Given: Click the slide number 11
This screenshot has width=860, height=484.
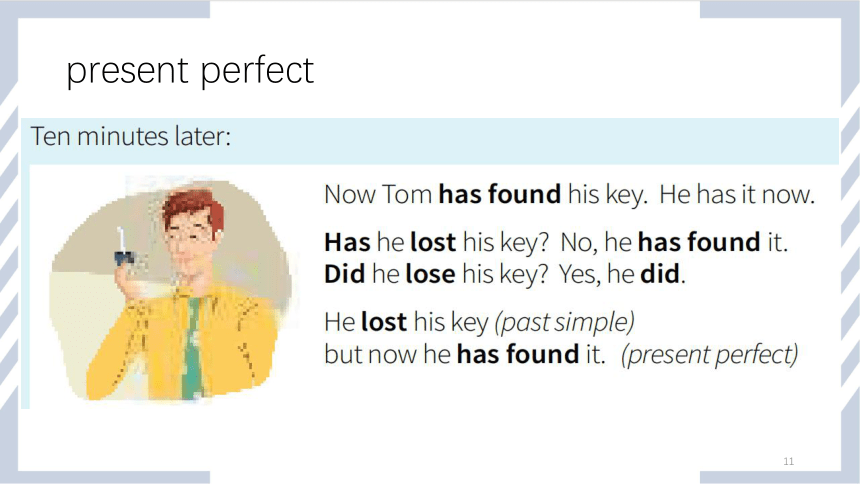Looking at the screenshot, I should (x=788, y=461).
